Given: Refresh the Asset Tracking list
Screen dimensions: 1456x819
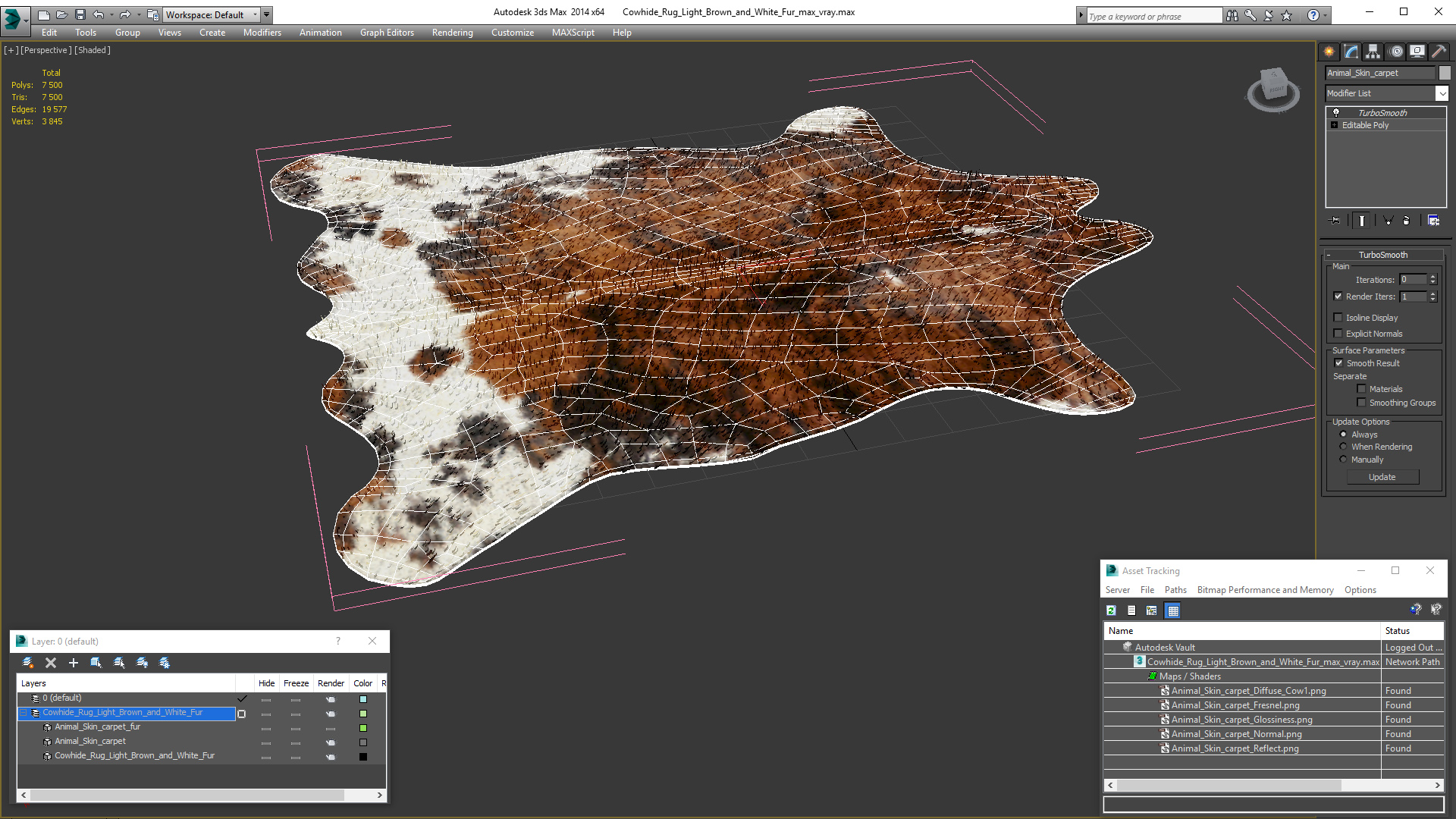Looking at the screenshot, I should pyautogui.click(x=1111, y=610).
